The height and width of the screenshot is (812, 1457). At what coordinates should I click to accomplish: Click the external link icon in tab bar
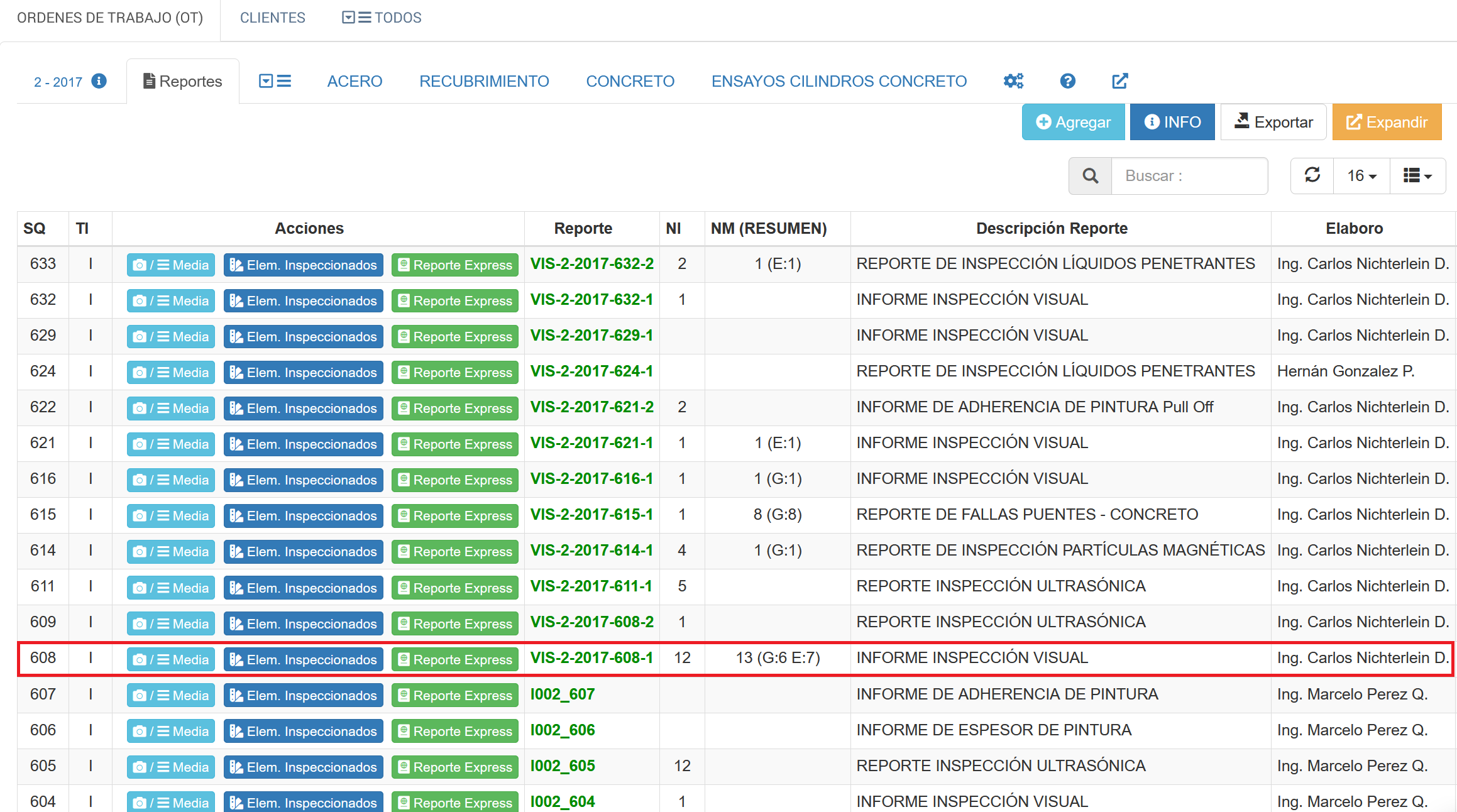(1119, 81)
